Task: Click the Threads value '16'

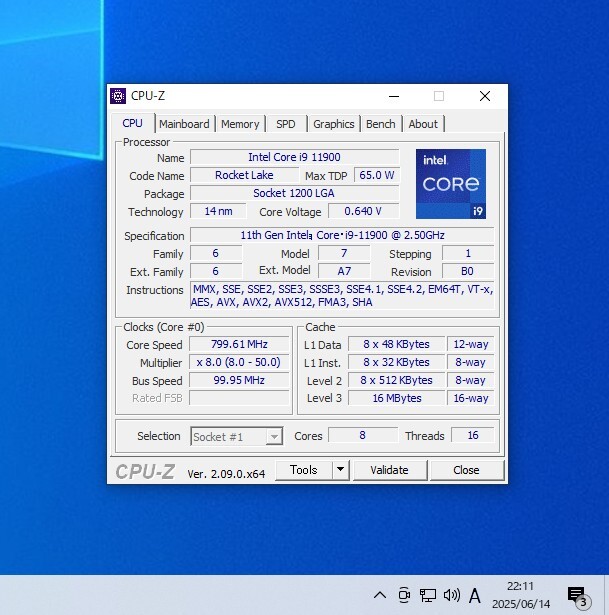Action: click(x=473, y=435)
